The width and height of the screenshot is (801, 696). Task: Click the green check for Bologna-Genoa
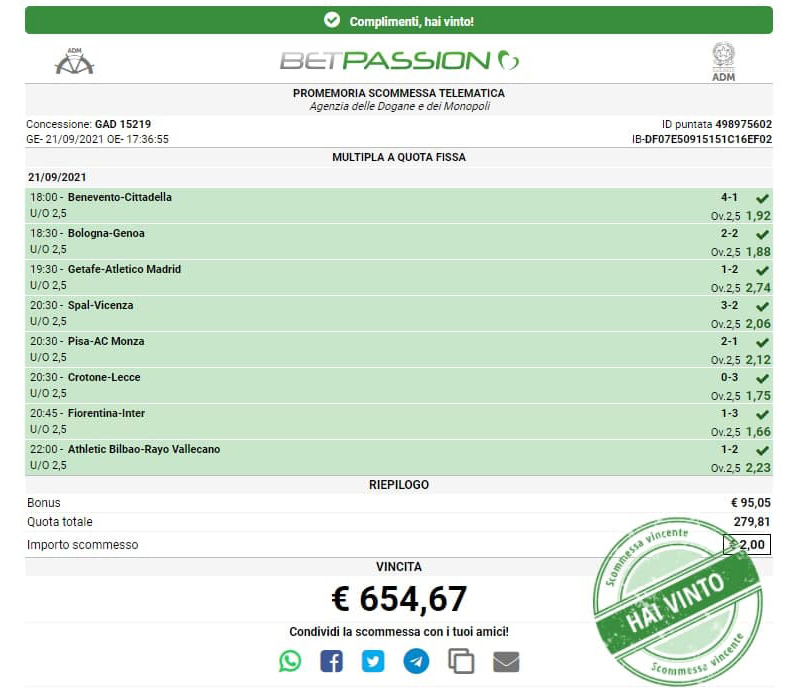coord(762,235)
